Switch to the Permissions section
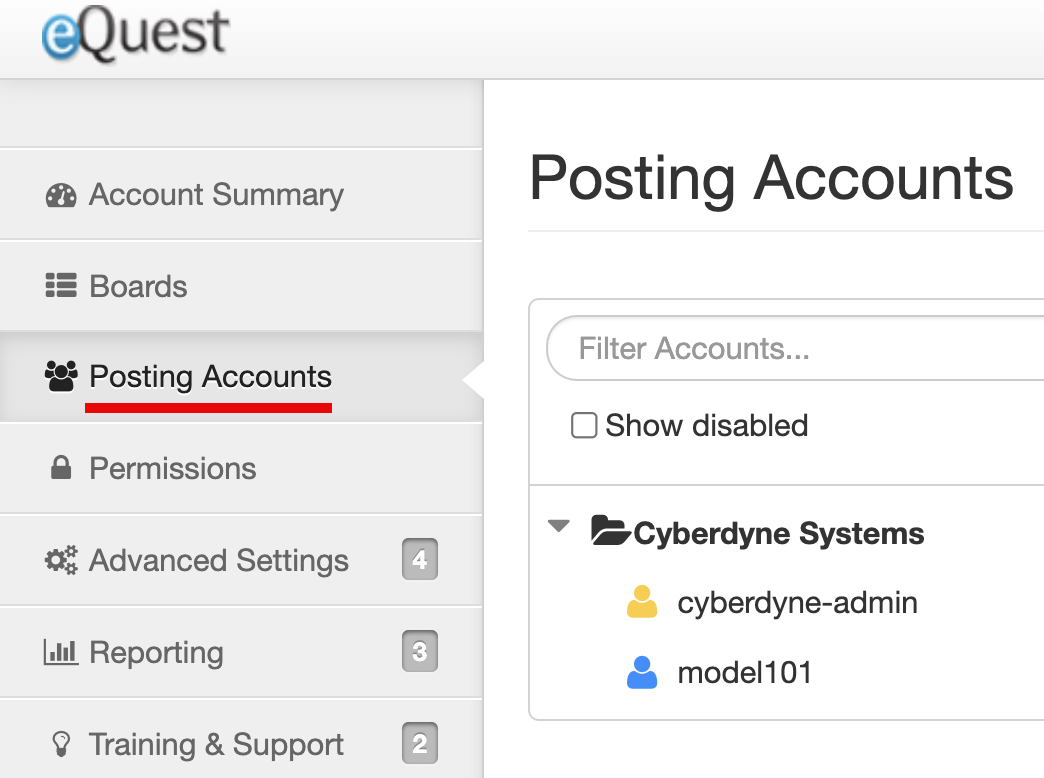 coord(172,468)
